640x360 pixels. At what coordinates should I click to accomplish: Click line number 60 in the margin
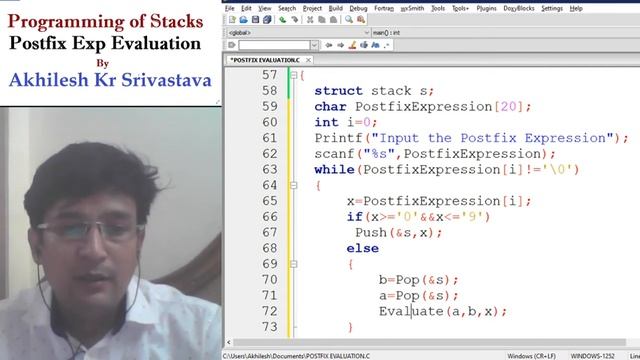(270, 122)
